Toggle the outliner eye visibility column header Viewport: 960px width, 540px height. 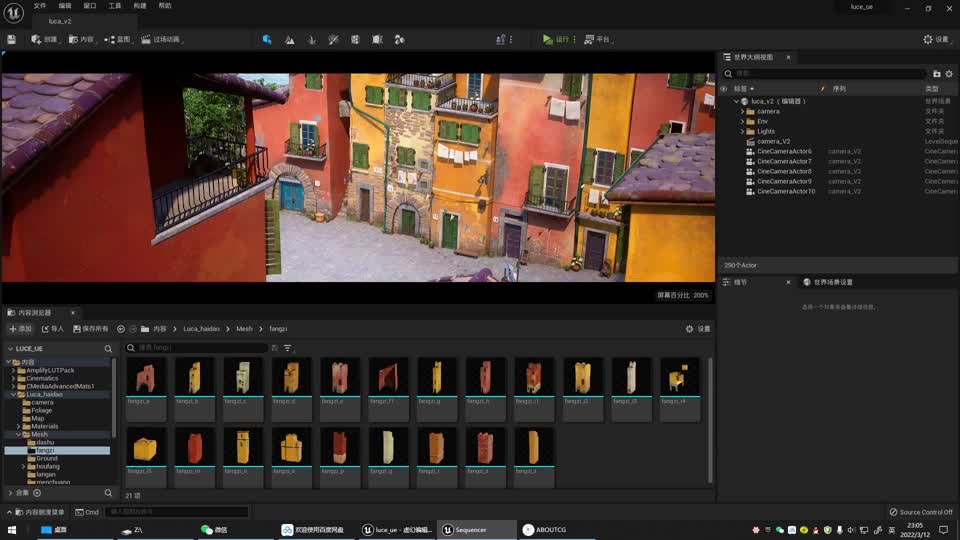(x=724, y=89)
